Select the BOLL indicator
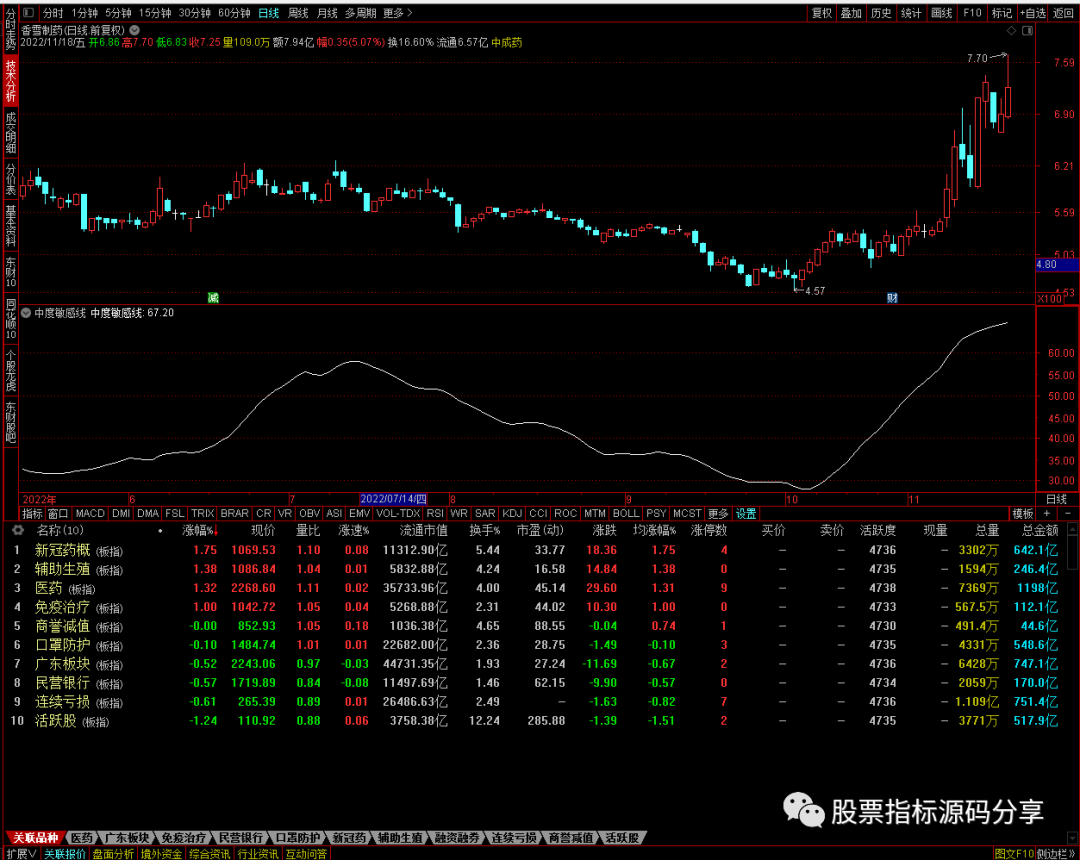 [626, 514]
